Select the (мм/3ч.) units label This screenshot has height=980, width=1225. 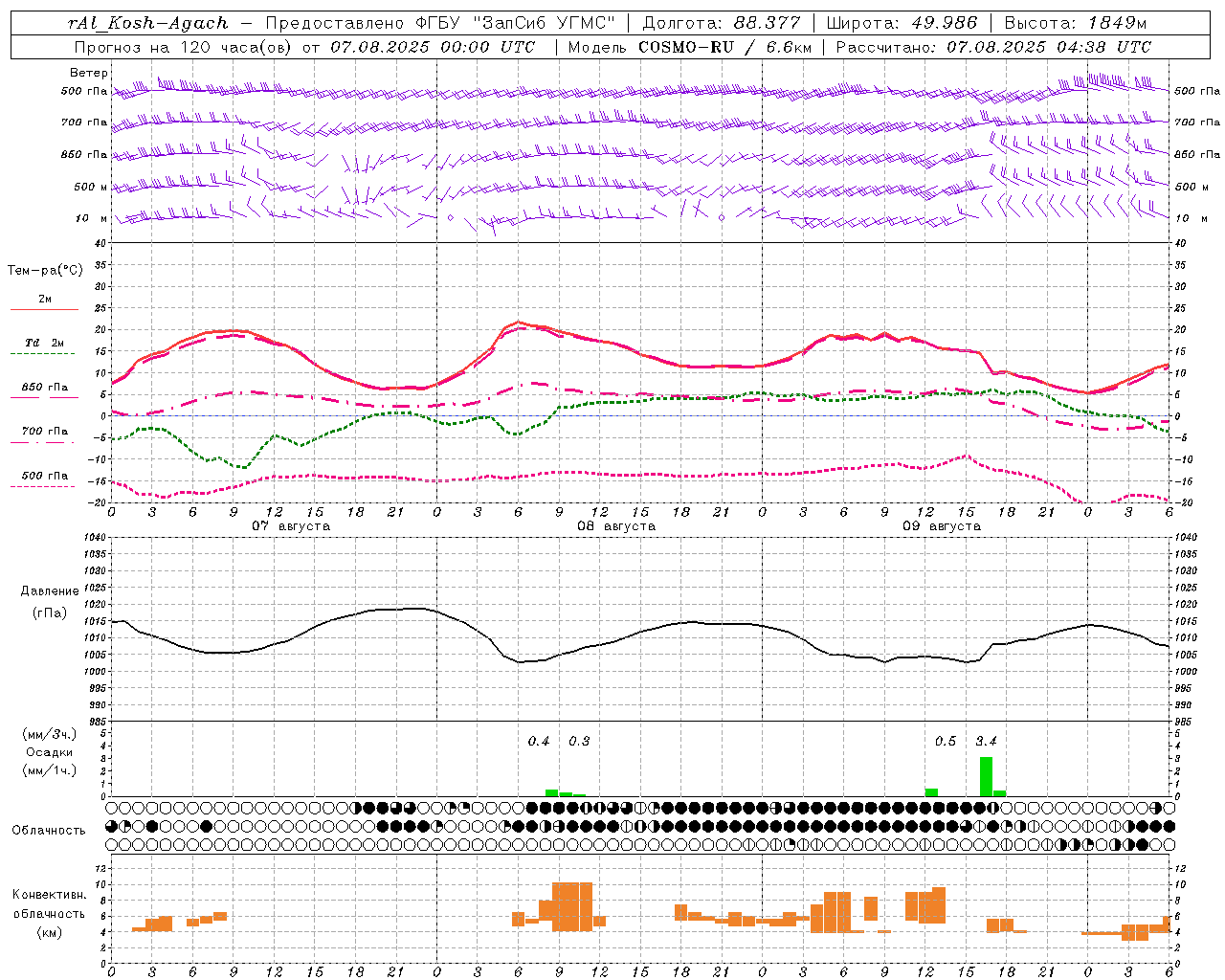pyautogui.click(x=49, y=734)
